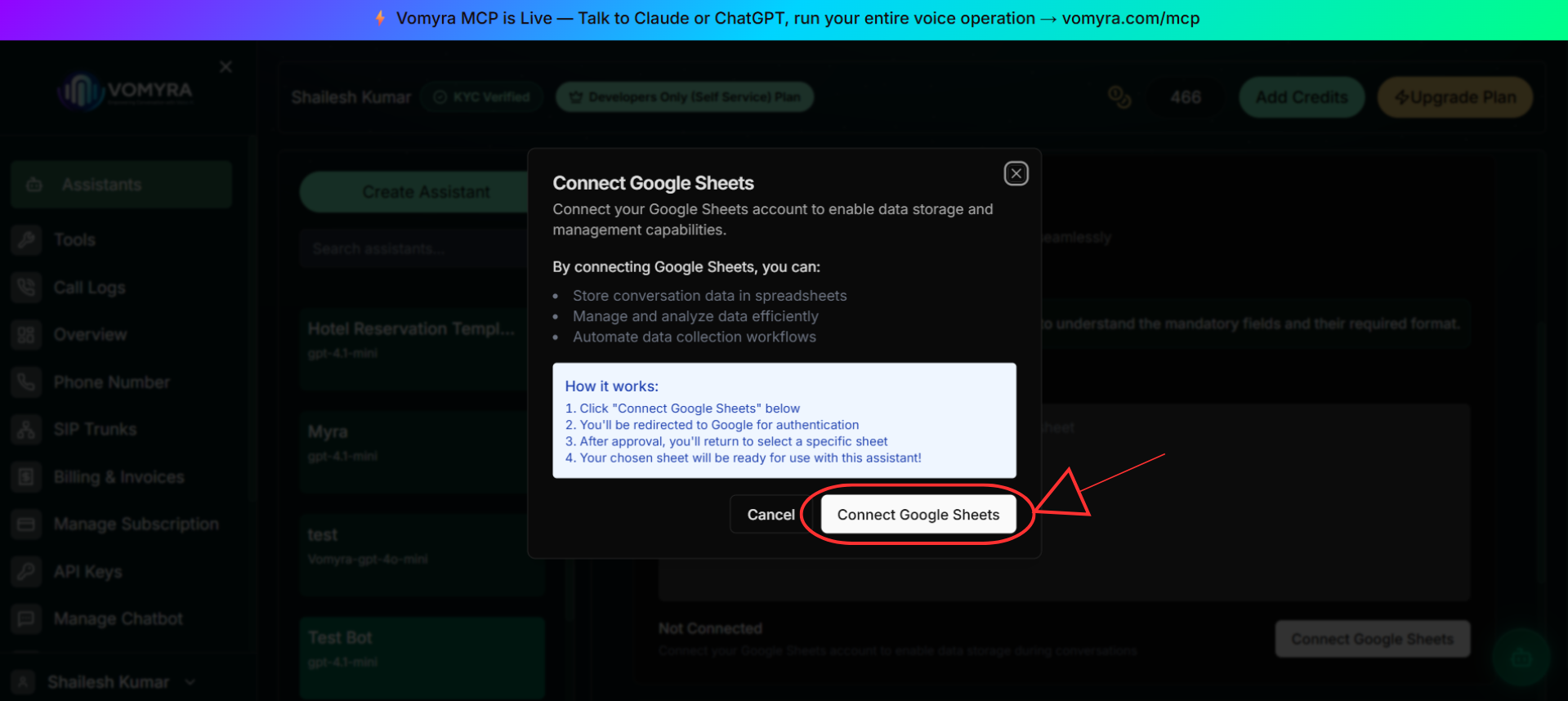Image resolution: width=1568 pixels, height=701 pixels.
Task: Click Store conversation data in spreadsheets text
Action: 709,296
